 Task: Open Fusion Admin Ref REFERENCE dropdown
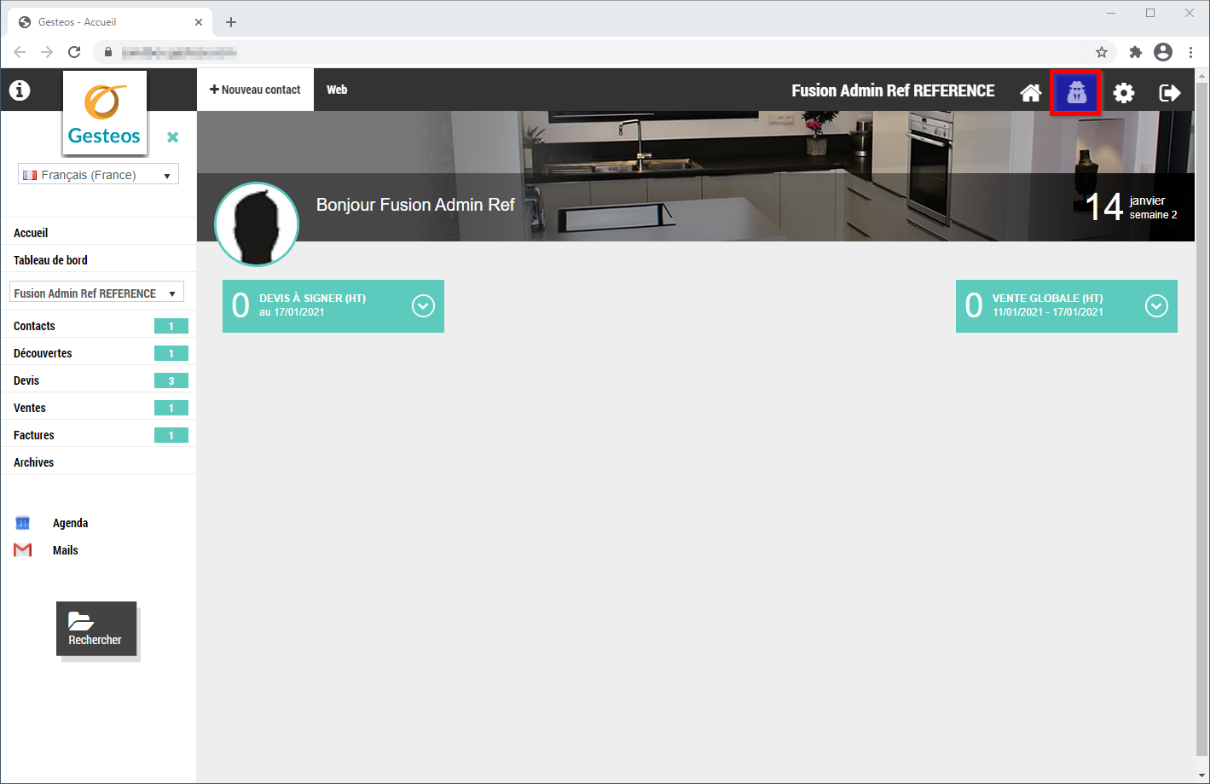coord(96,293)
